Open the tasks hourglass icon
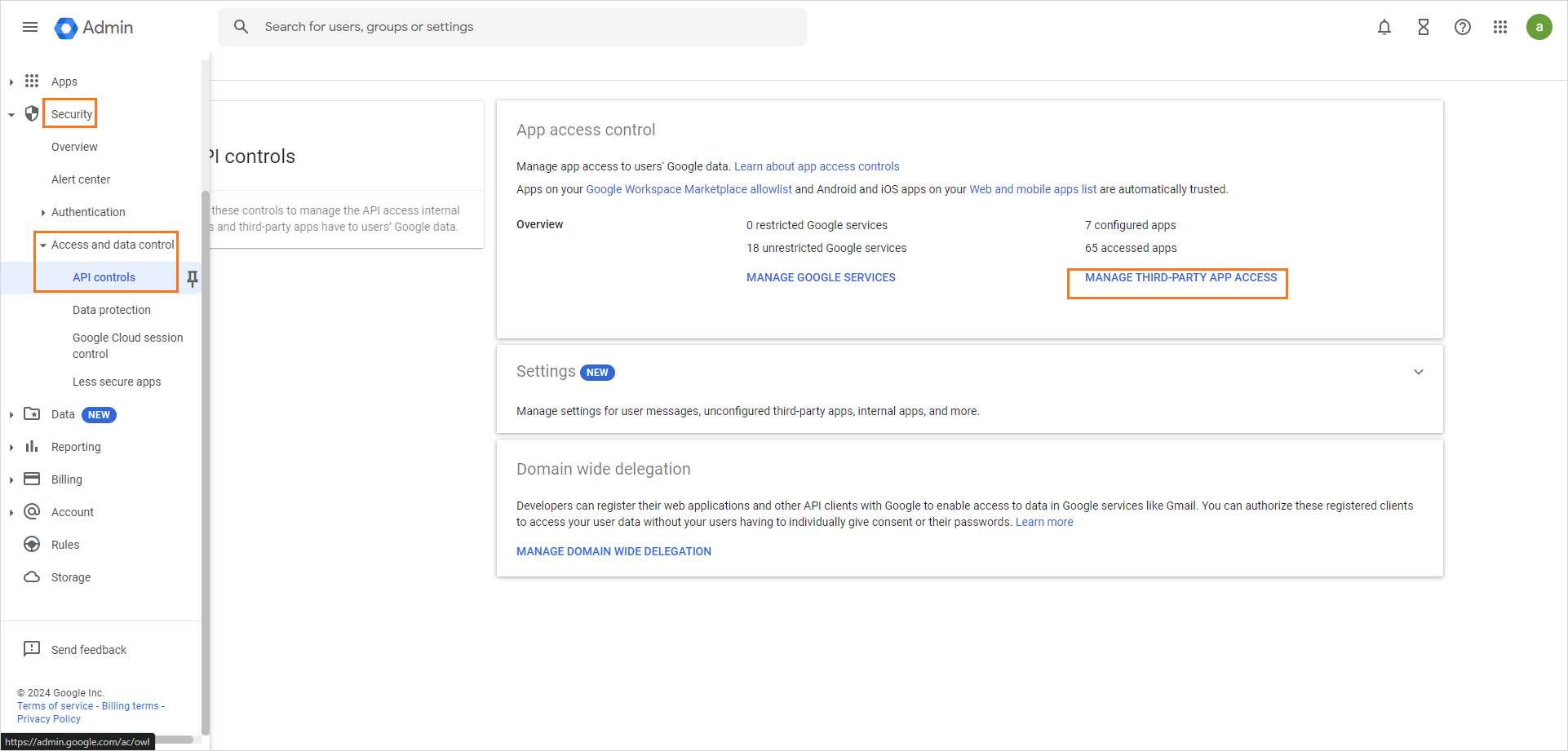The image size is (1568, 751). pos(1424,27)
